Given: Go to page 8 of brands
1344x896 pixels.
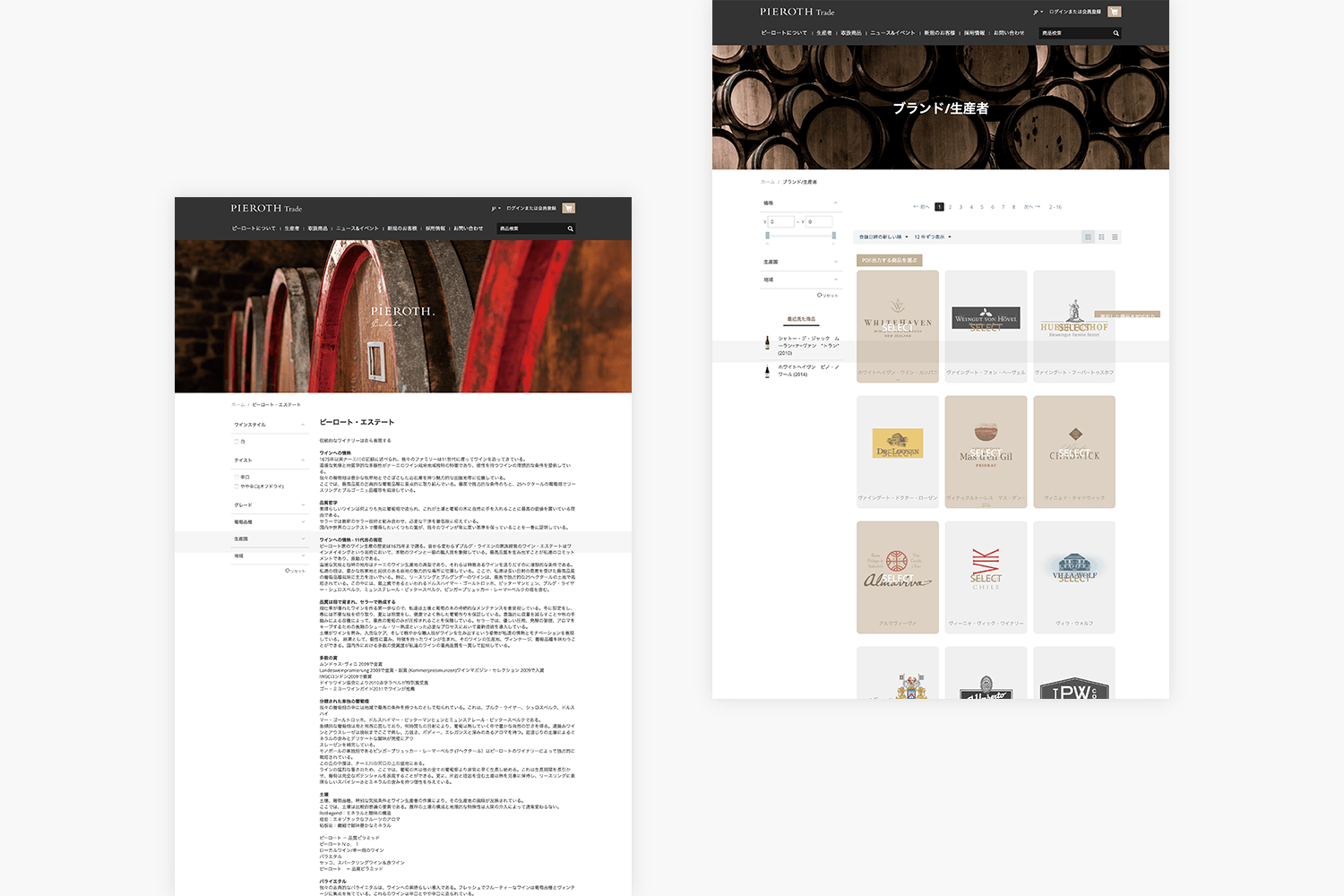Looking at the screenshot, I should (x=1013, y=207).
